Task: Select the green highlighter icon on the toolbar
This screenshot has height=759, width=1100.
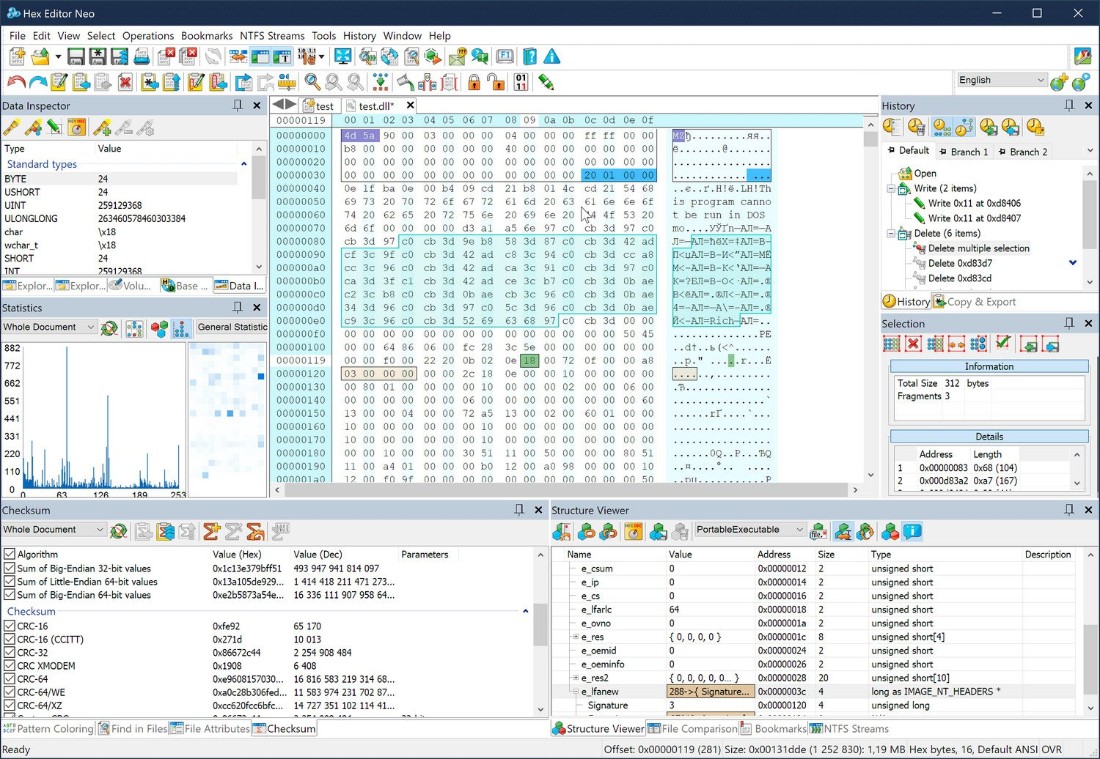Action: [545, 82]
